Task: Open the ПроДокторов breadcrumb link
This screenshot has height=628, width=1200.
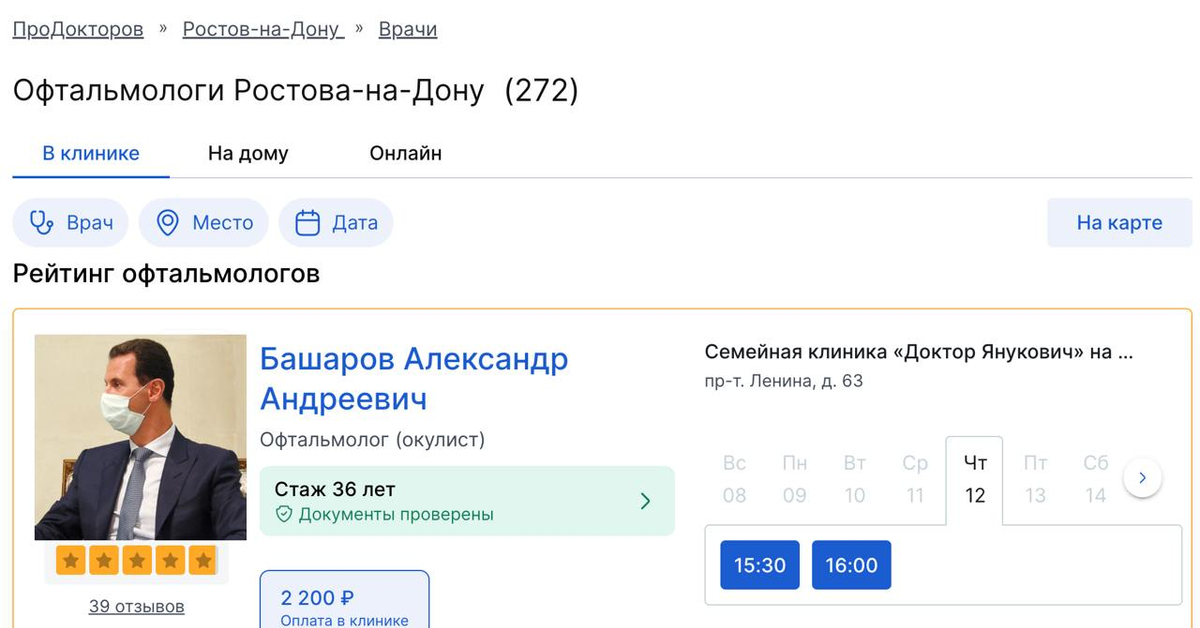Action: (78, 29)
